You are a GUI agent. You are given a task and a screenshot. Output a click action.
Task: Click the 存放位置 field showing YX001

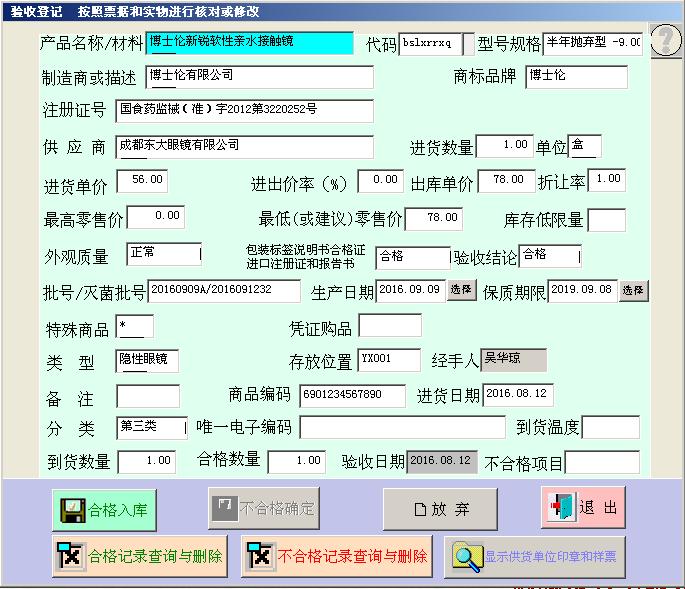click(389, 360)
